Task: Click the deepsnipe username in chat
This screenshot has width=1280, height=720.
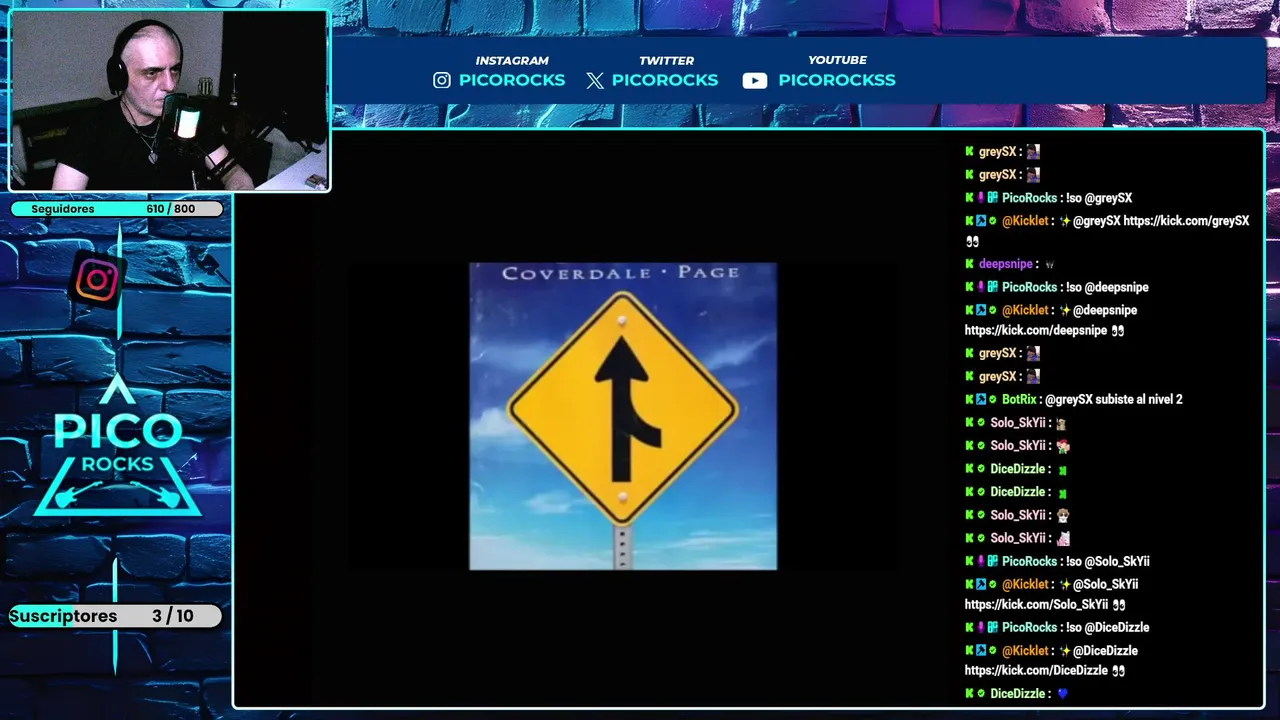Action: 1007,264
